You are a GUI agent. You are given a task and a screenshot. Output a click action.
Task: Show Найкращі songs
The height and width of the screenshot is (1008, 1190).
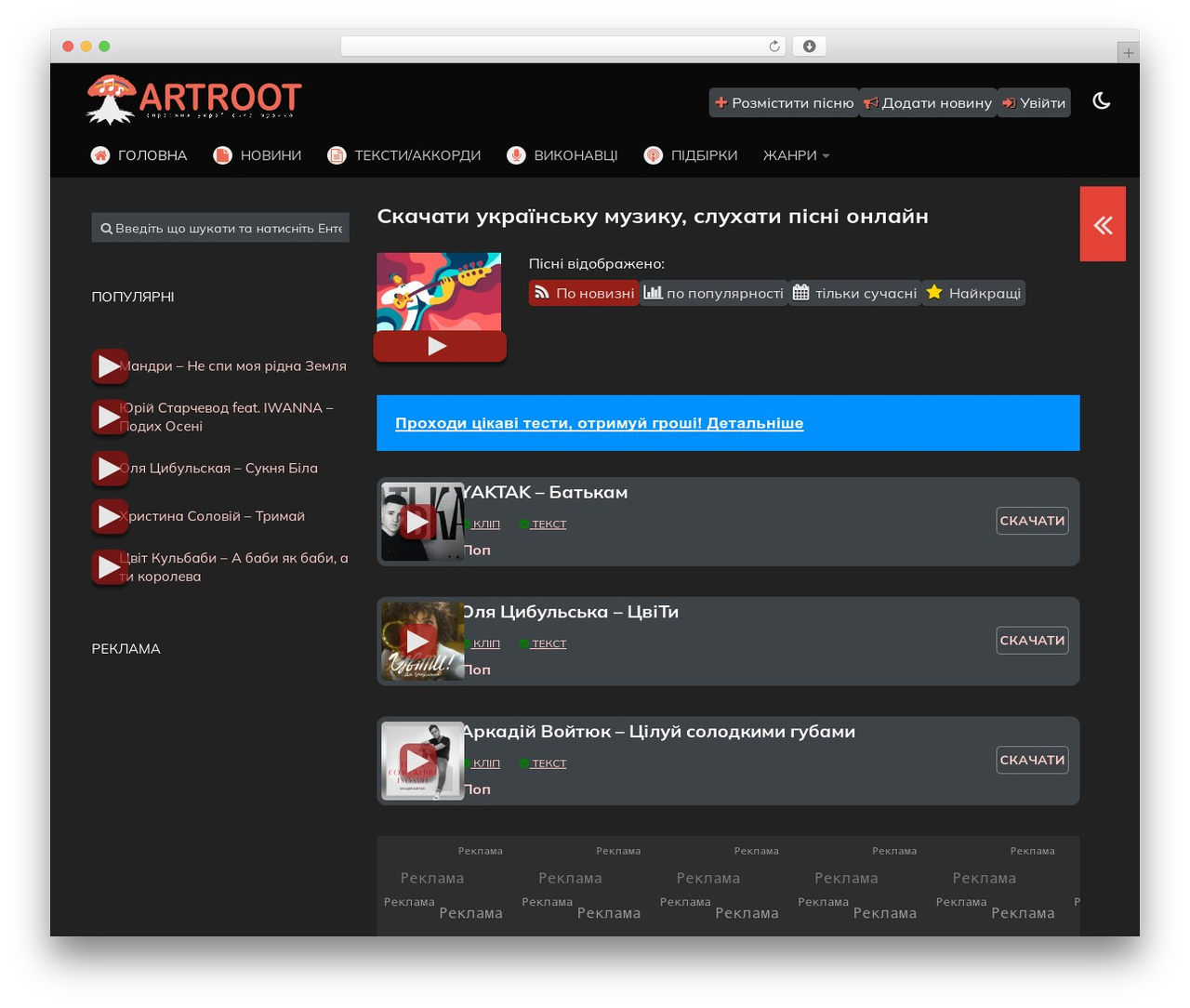tap(973, 293)
